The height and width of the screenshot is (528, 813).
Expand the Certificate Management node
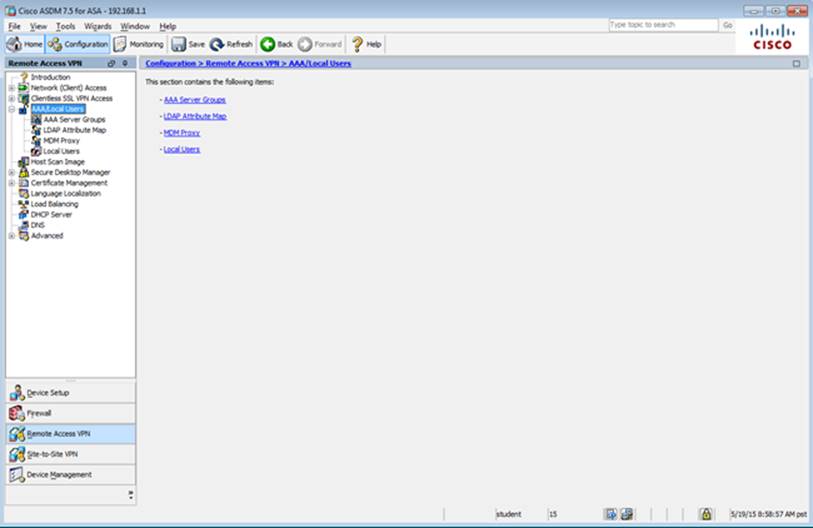[x=11, y=183]
